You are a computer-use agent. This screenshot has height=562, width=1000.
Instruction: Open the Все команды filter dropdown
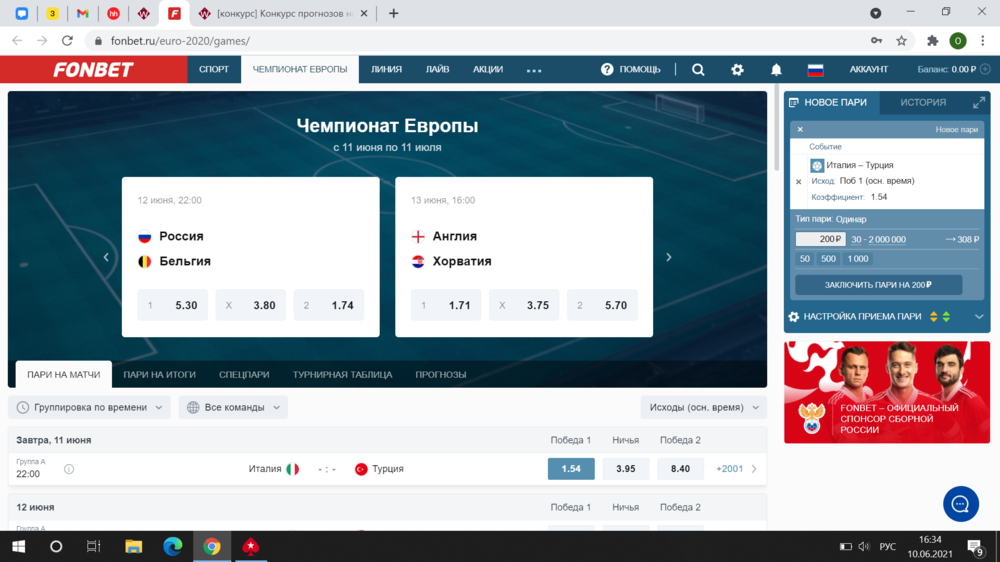point(233,407)
